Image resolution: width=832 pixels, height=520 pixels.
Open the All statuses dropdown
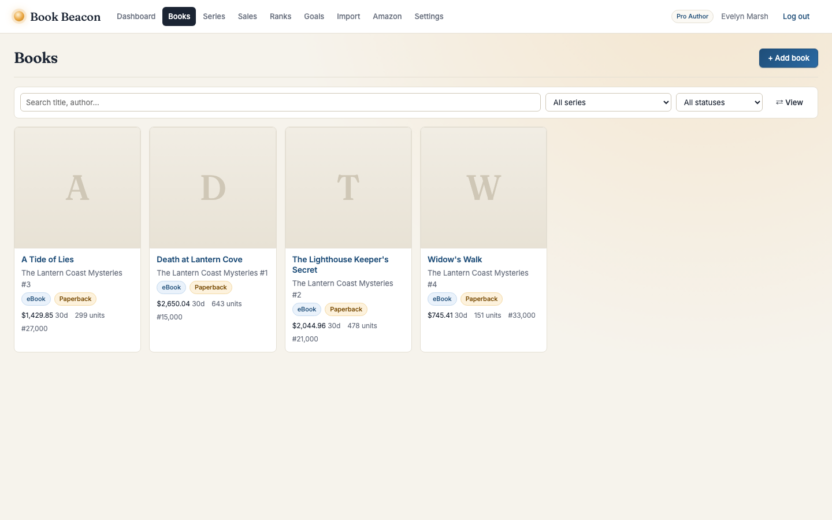tap(719, 102)
